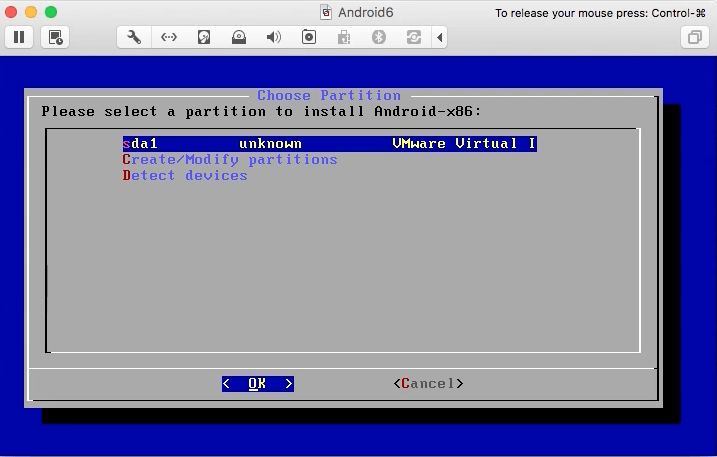This screenshot has width=717, height=457.
Task: Click the hard disk device icon
Action: tap(204, 37)
